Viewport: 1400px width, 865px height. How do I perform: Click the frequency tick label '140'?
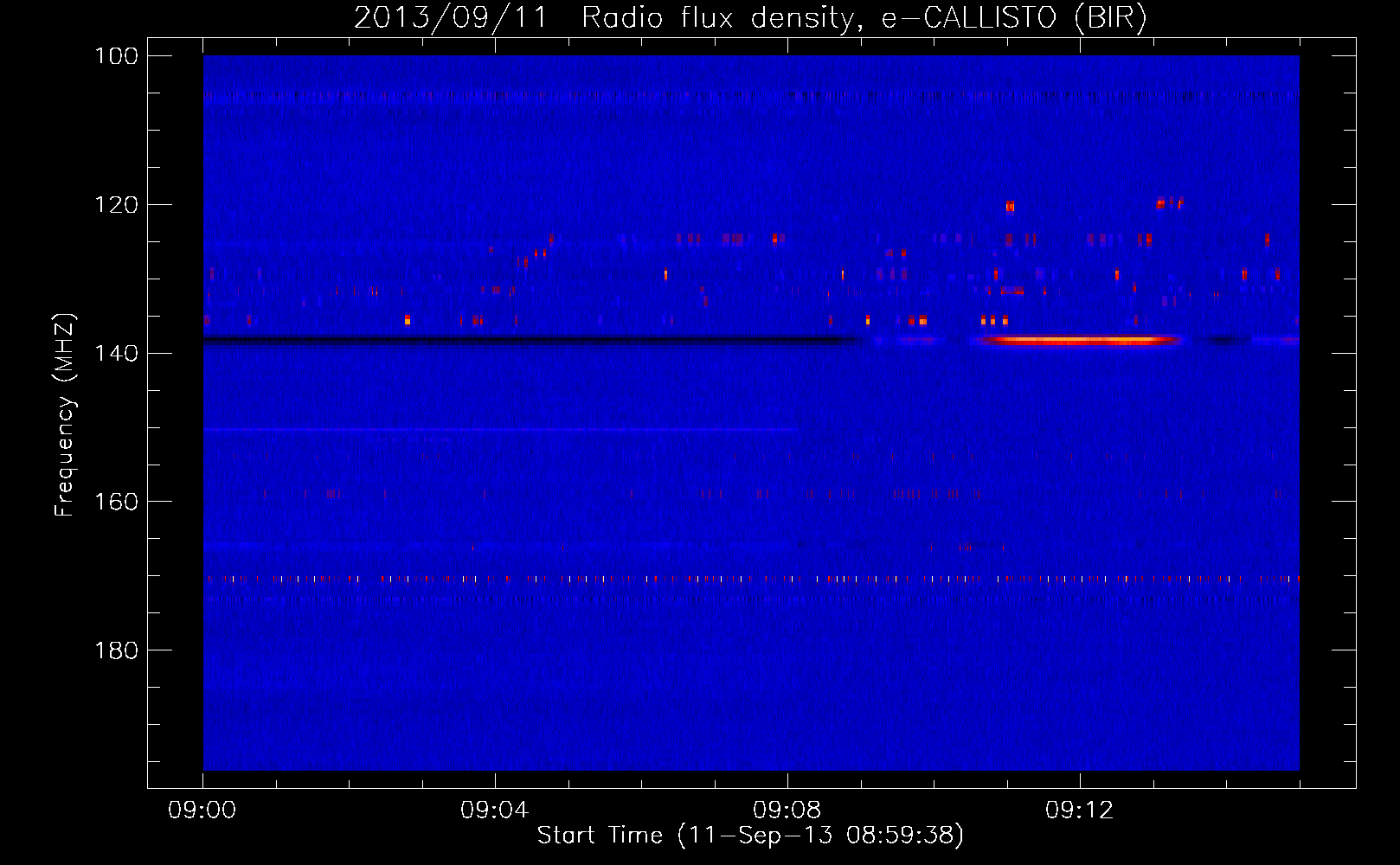[x=116, y=353]
